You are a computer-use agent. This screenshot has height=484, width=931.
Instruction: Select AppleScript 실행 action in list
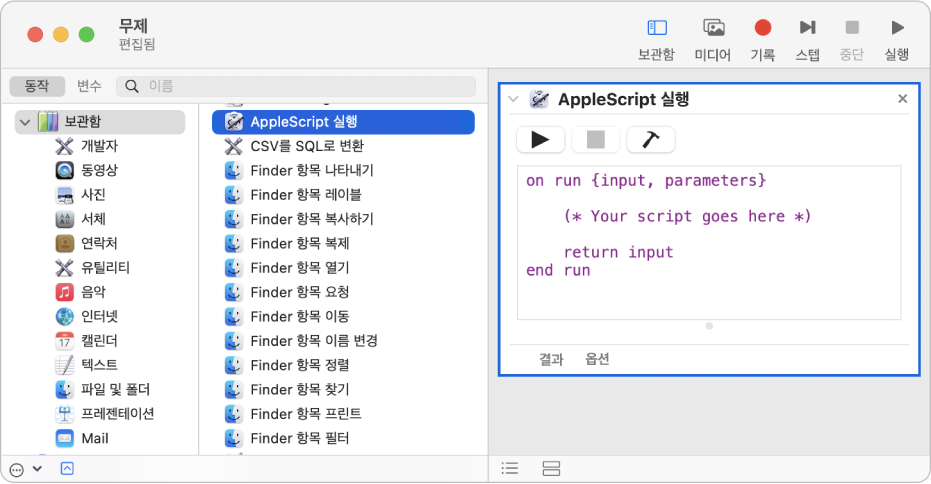click(343, 122)
